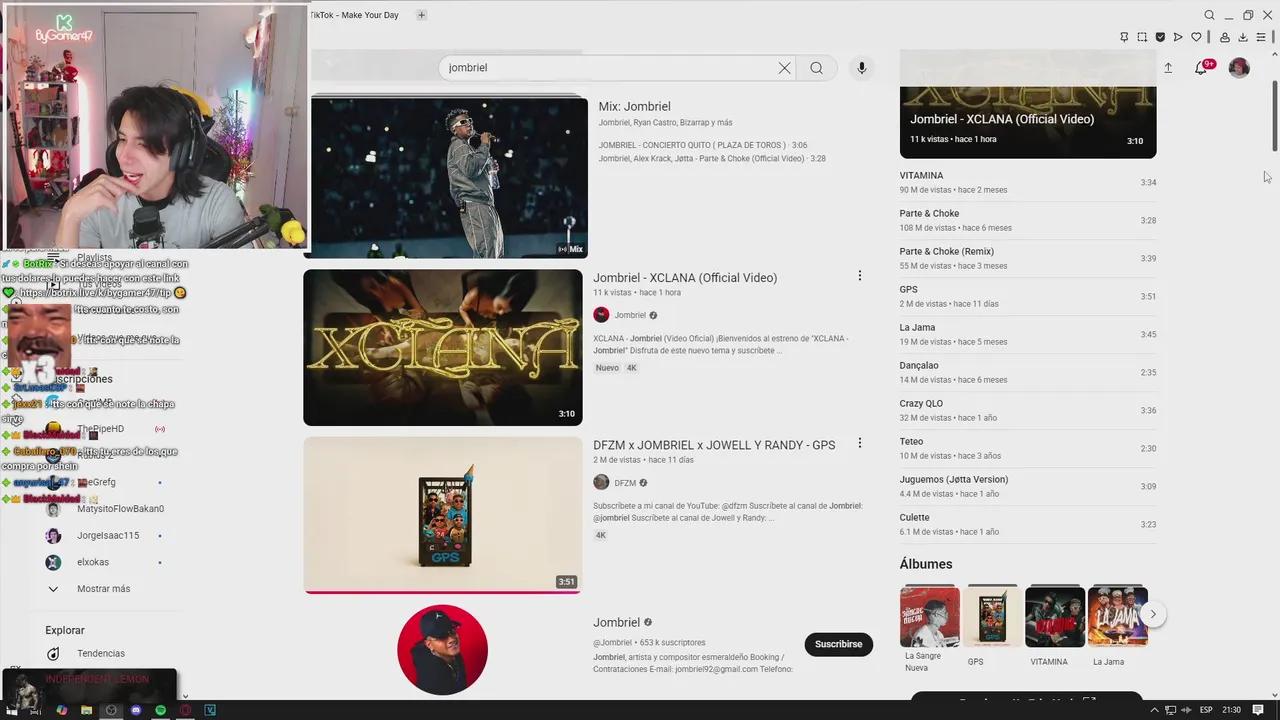Open browser tab search magnifier icon
This screenshot has width=1280, height=720.
click(1209, 15)
